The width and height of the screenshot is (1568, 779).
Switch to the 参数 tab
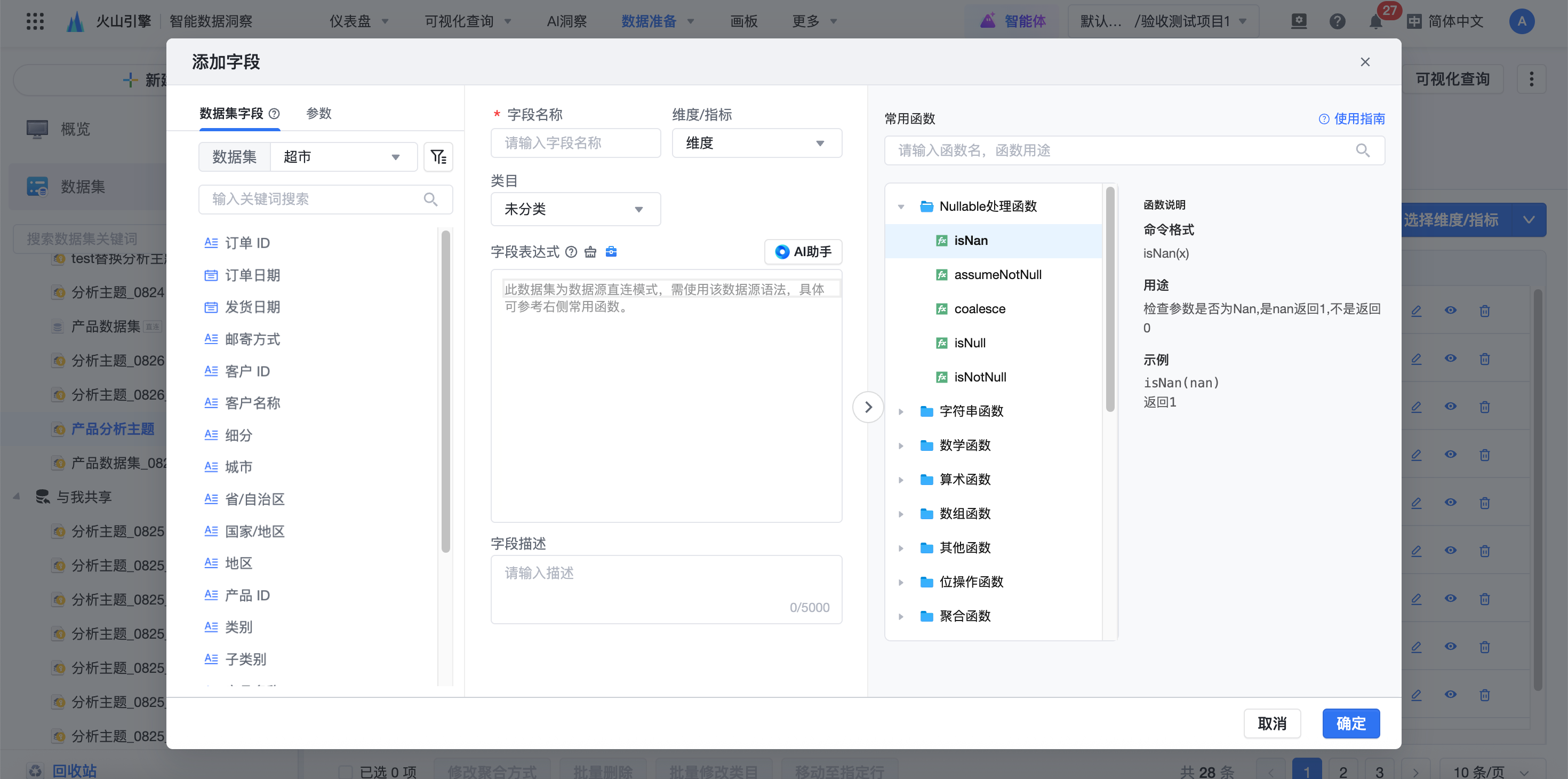pos(318,114)
